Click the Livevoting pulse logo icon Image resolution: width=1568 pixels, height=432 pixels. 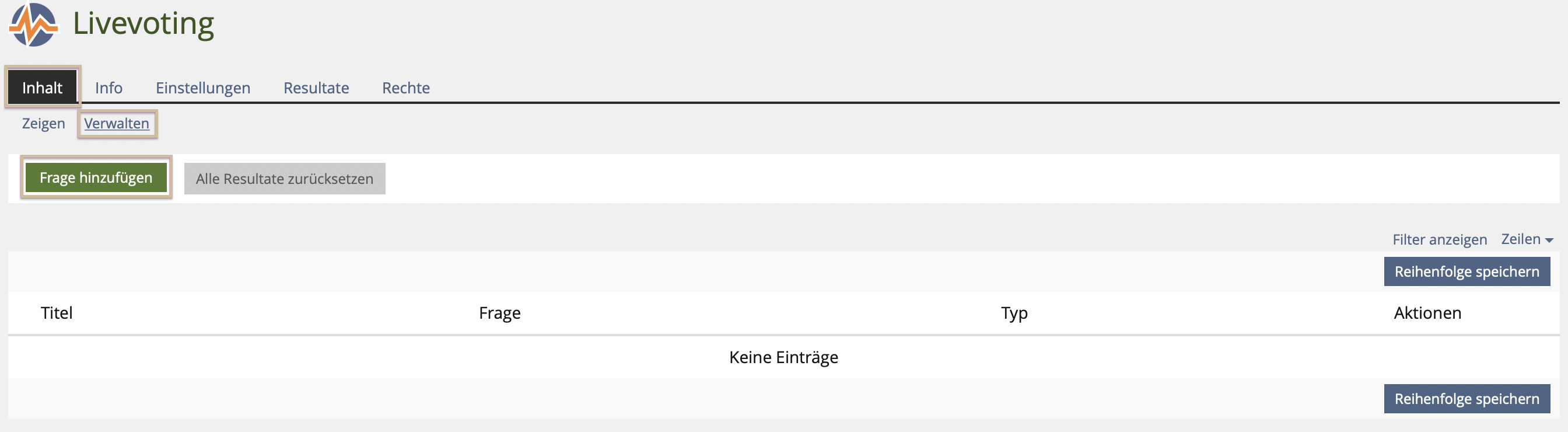33,25
